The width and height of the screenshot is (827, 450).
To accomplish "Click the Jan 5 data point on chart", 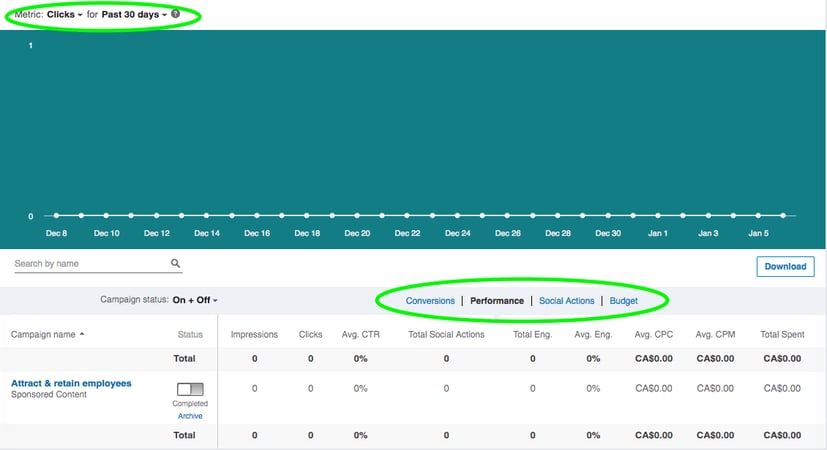I will tap(758, 215).
